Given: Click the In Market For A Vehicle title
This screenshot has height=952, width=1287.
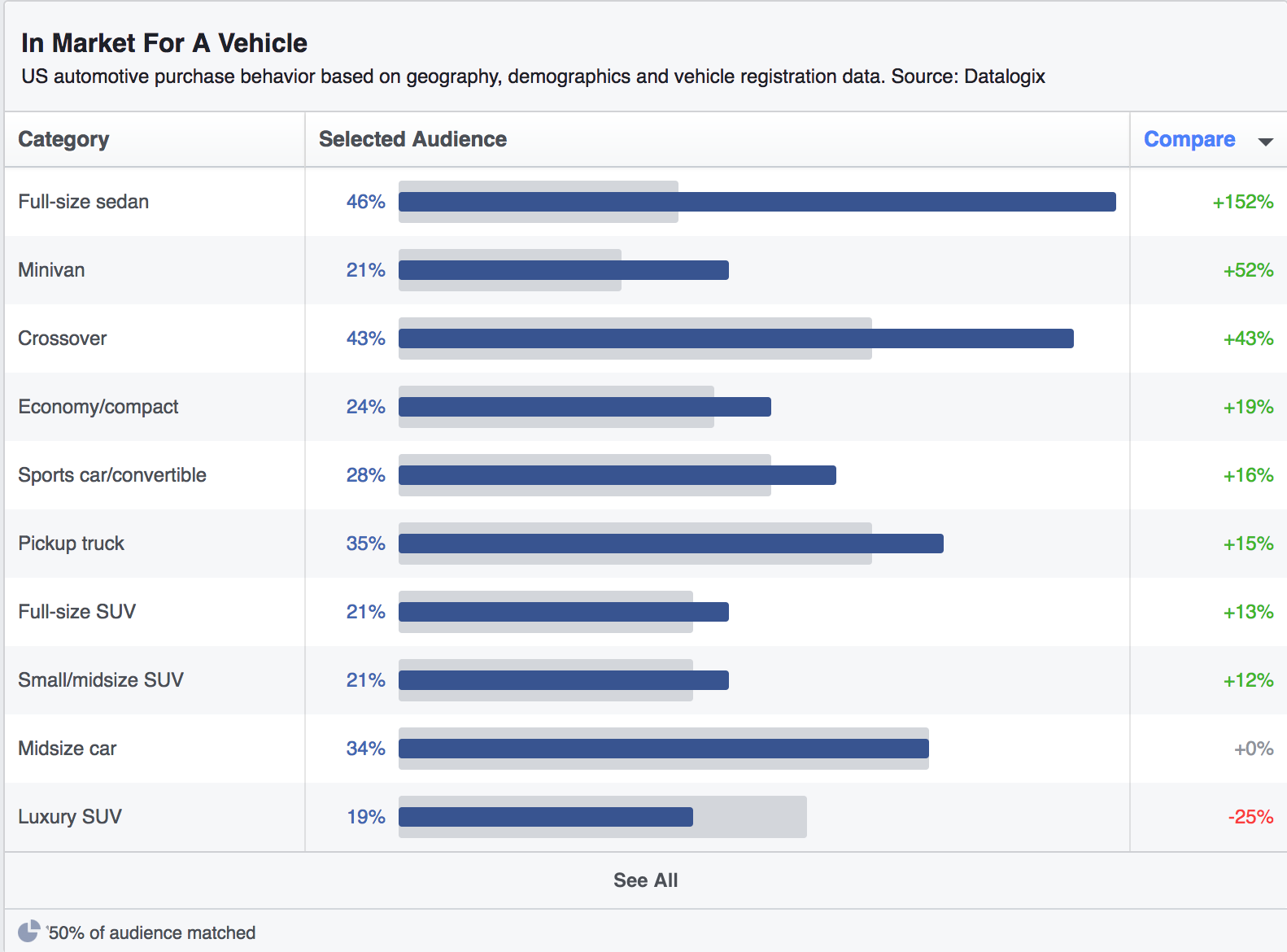Looking at the screenshot, I should (x=164, y=42).
